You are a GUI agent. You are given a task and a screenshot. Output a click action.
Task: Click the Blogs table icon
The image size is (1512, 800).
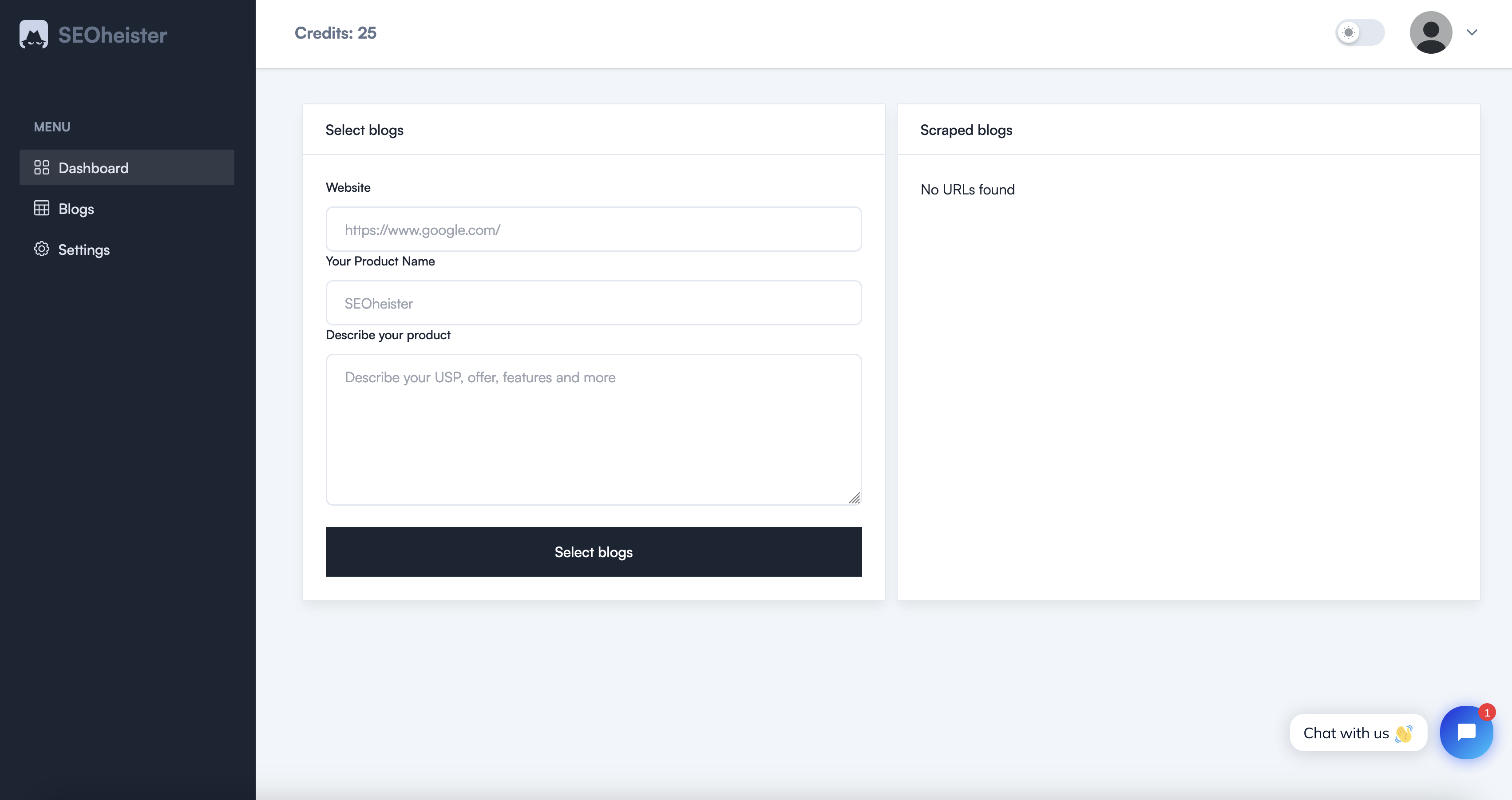click(x=42, y=208)
